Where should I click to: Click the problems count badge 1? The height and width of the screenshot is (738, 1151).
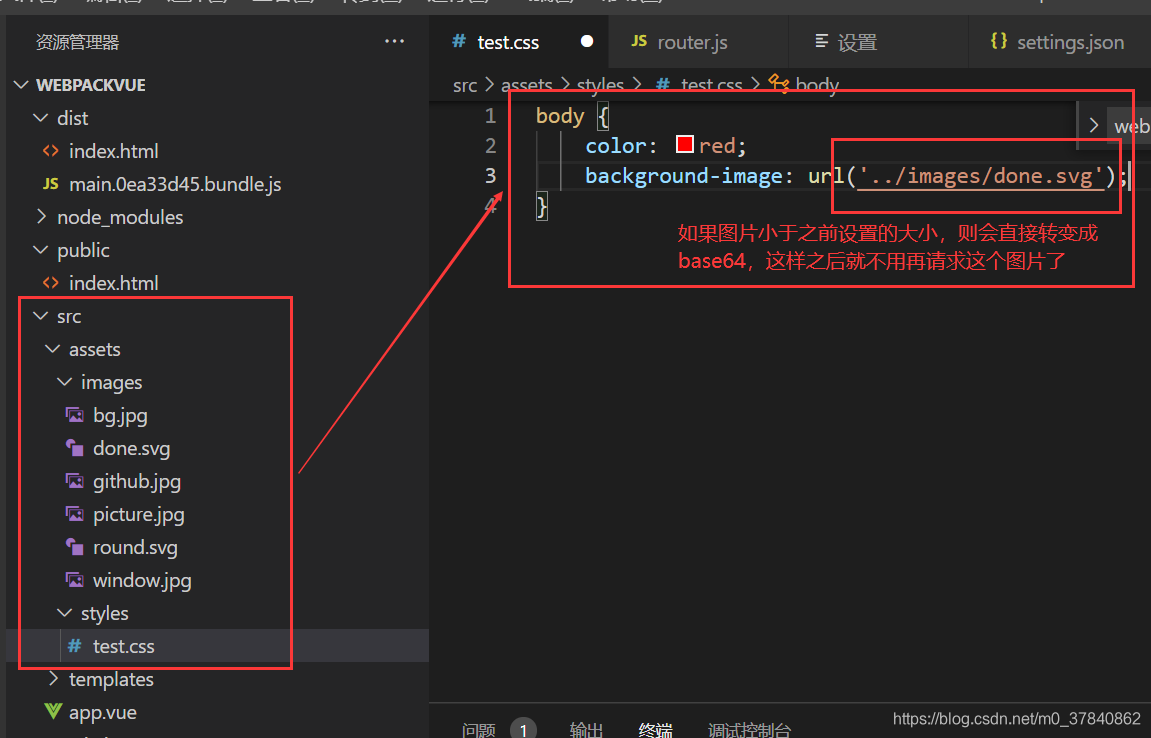[x=523, y=729]
